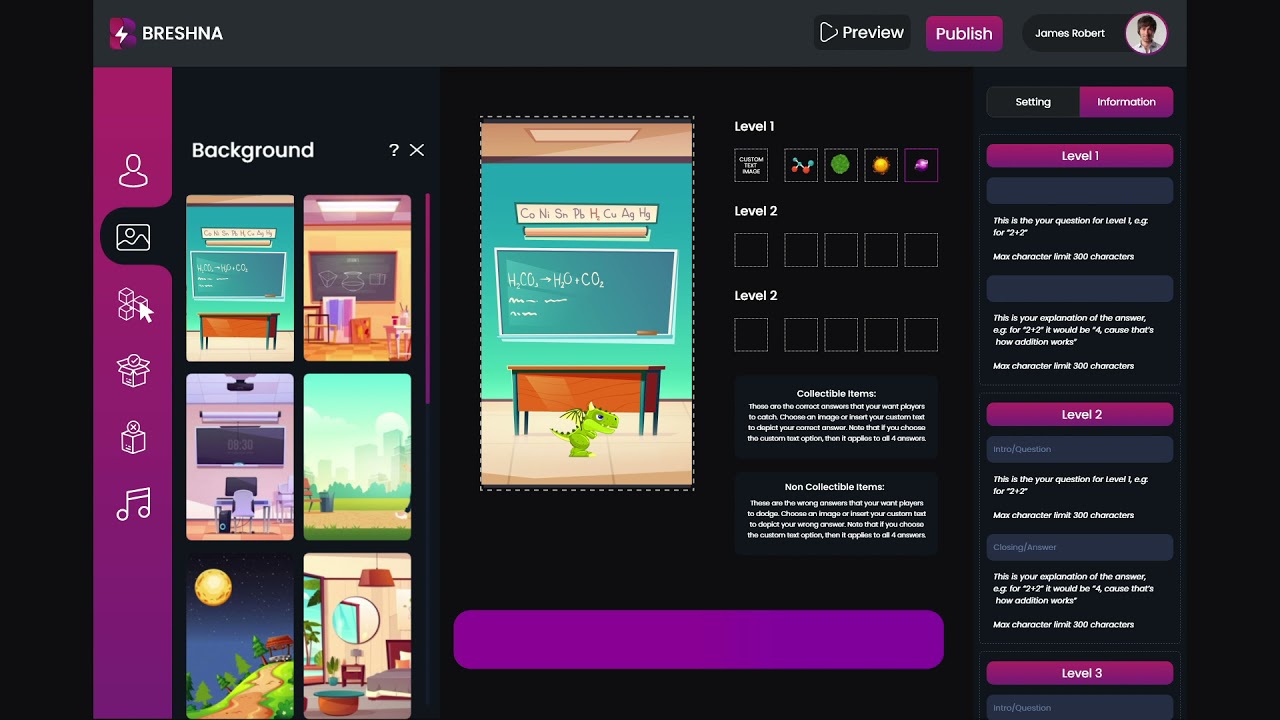1280x720 pixels.
Task: Select the purple planet item in Level 1
Action: click(921, 166)
